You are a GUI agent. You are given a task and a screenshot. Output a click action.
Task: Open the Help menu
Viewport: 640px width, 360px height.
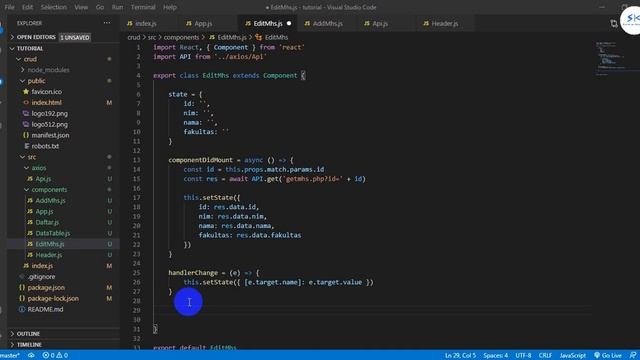point(170,7)
